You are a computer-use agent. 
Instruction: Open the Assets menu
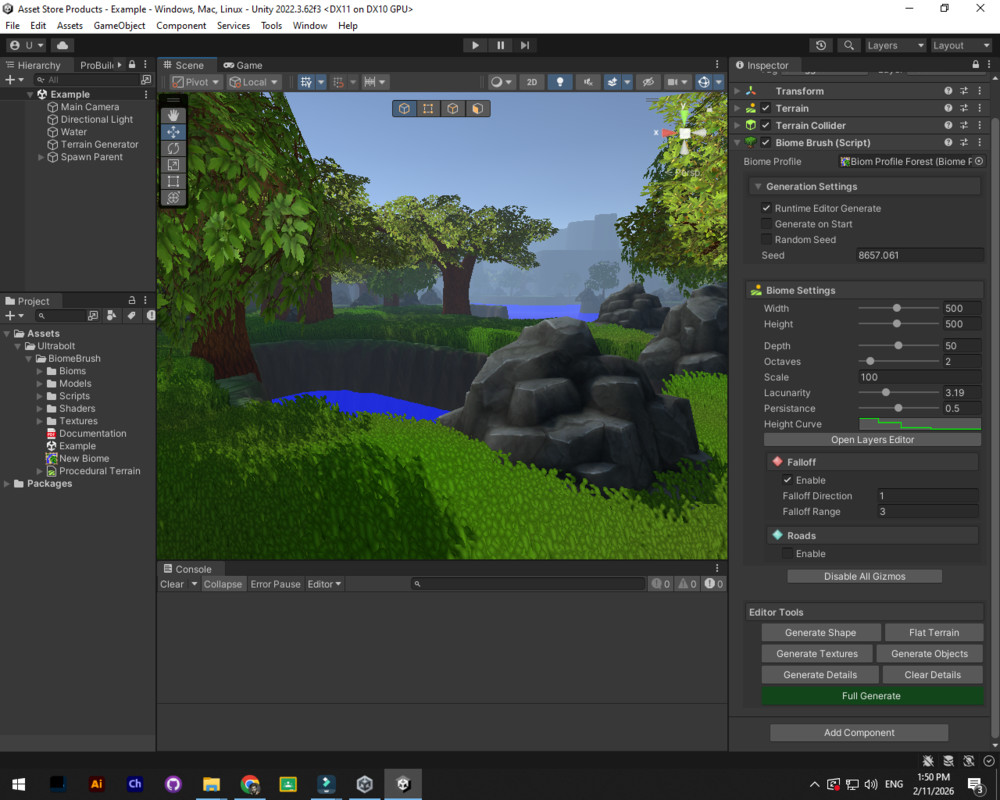pos(70,26)
